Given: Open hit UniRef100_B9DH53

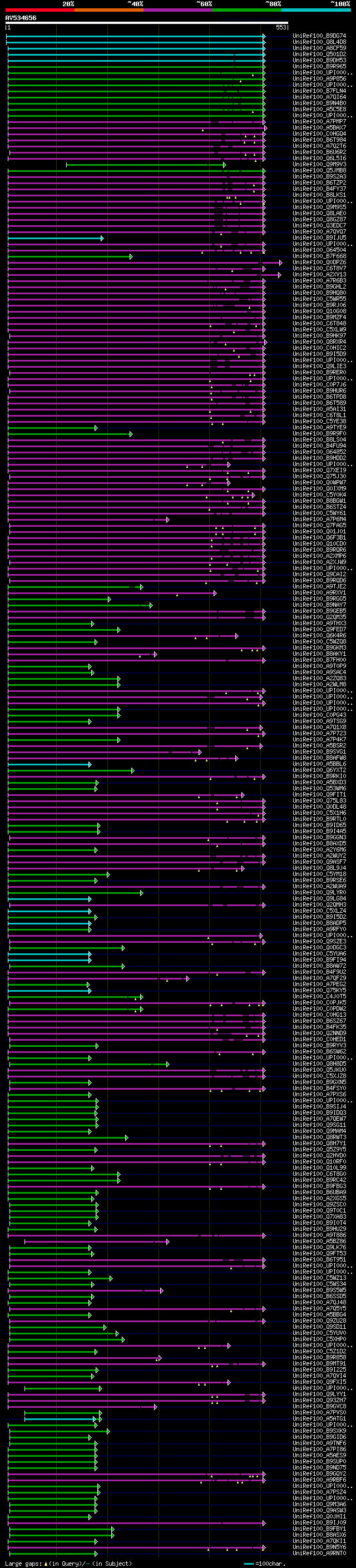Looking at the screenshot, I should 319,60.
